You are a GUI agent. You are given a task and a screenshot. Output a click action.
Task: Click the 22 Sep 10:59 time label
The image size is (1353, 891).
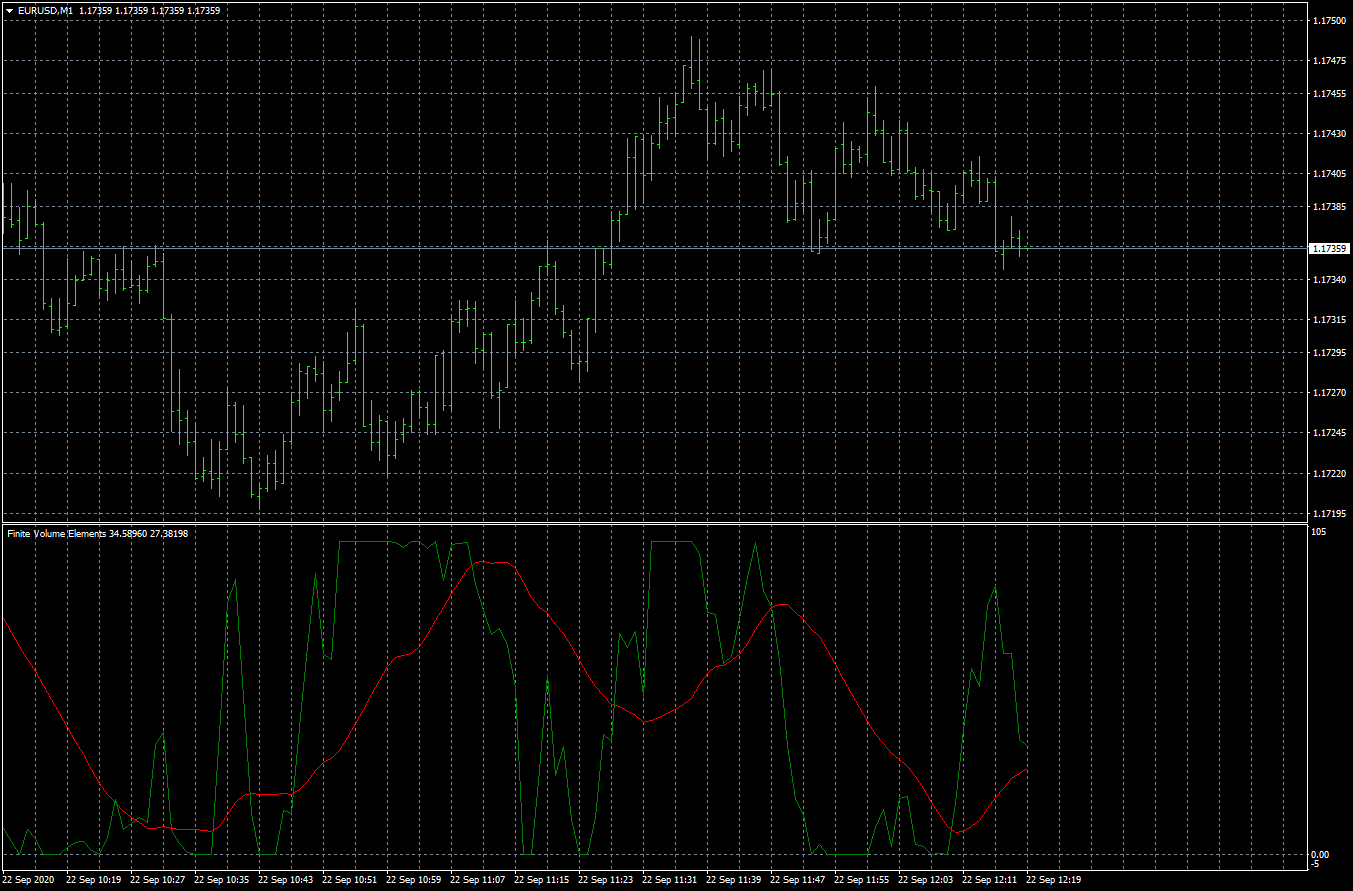click(x=414, y=880)
